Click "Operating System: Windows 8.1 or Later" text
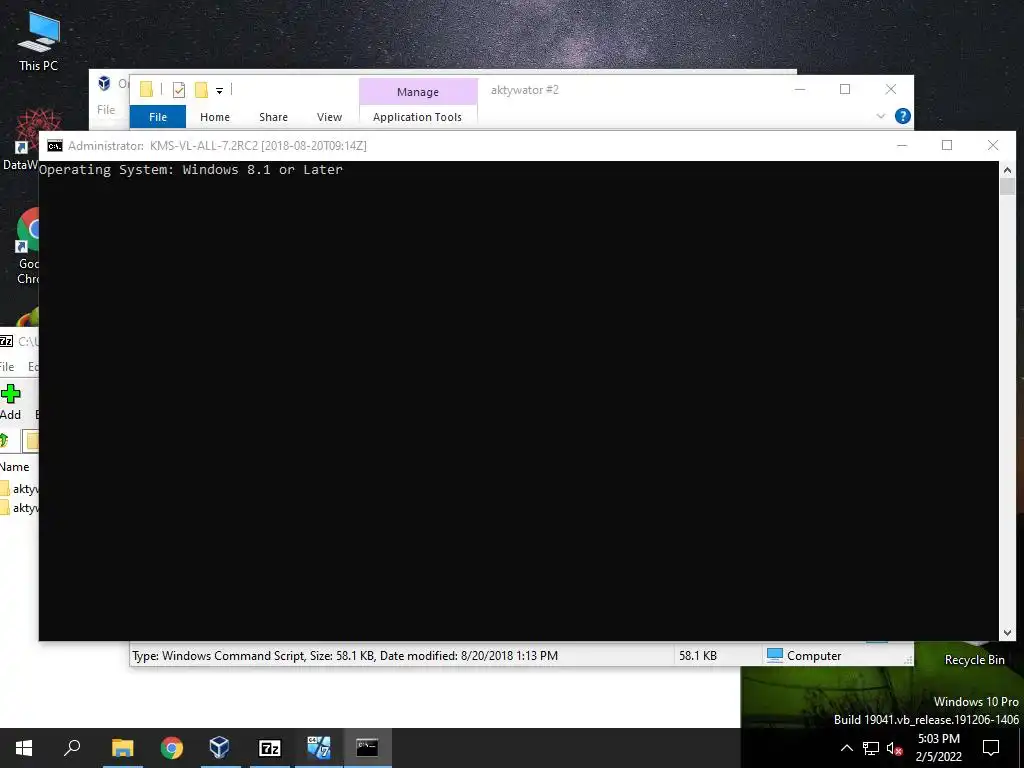The image size is (1024, 768). click(191, 170)
